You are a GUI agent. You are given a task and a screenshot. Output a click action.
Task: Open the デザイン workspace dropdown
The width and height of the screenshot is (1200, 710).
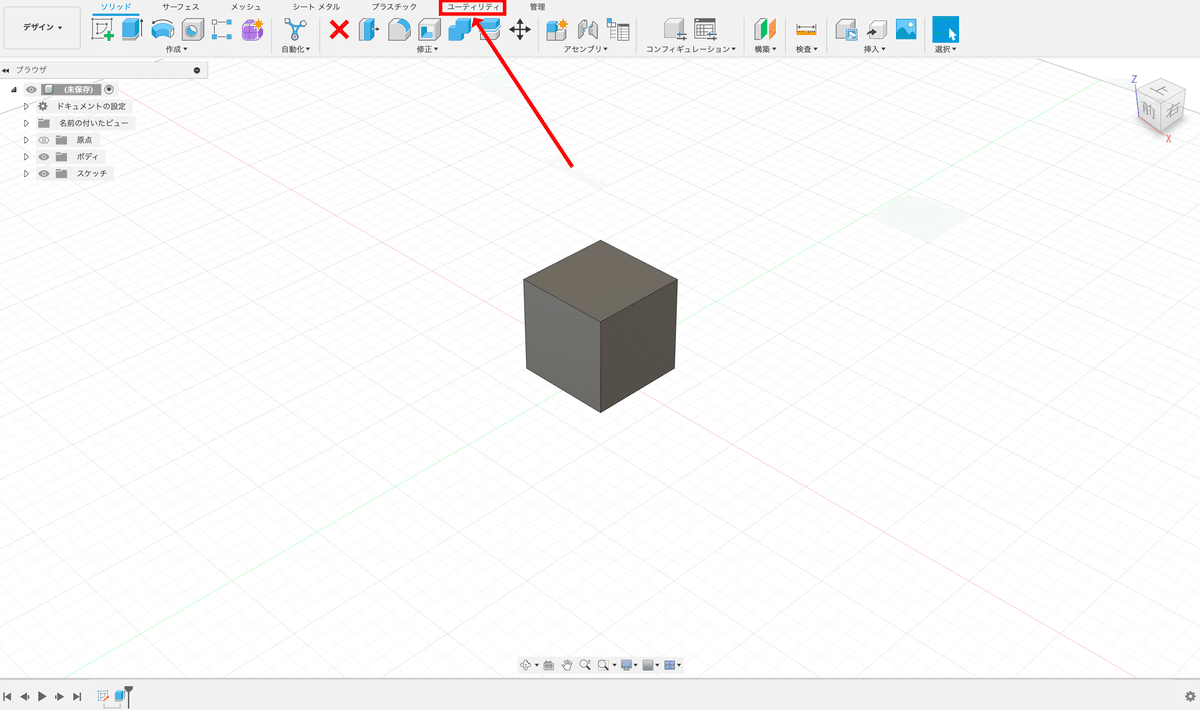[42, 28]
